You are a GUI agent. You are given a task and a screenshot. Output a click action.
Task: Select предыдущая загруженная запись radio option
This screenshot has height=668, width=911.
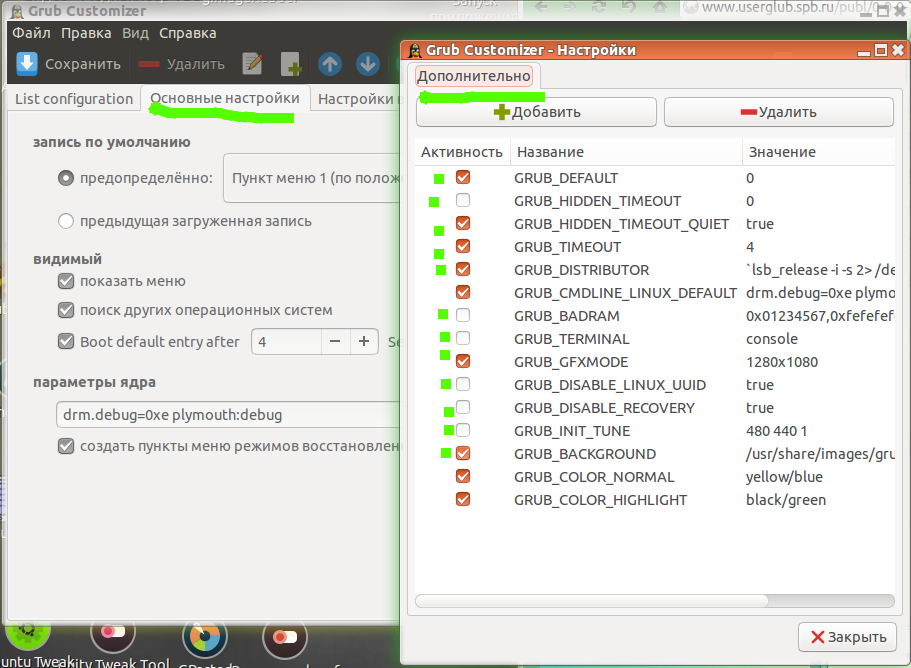(x=66, y=221)
